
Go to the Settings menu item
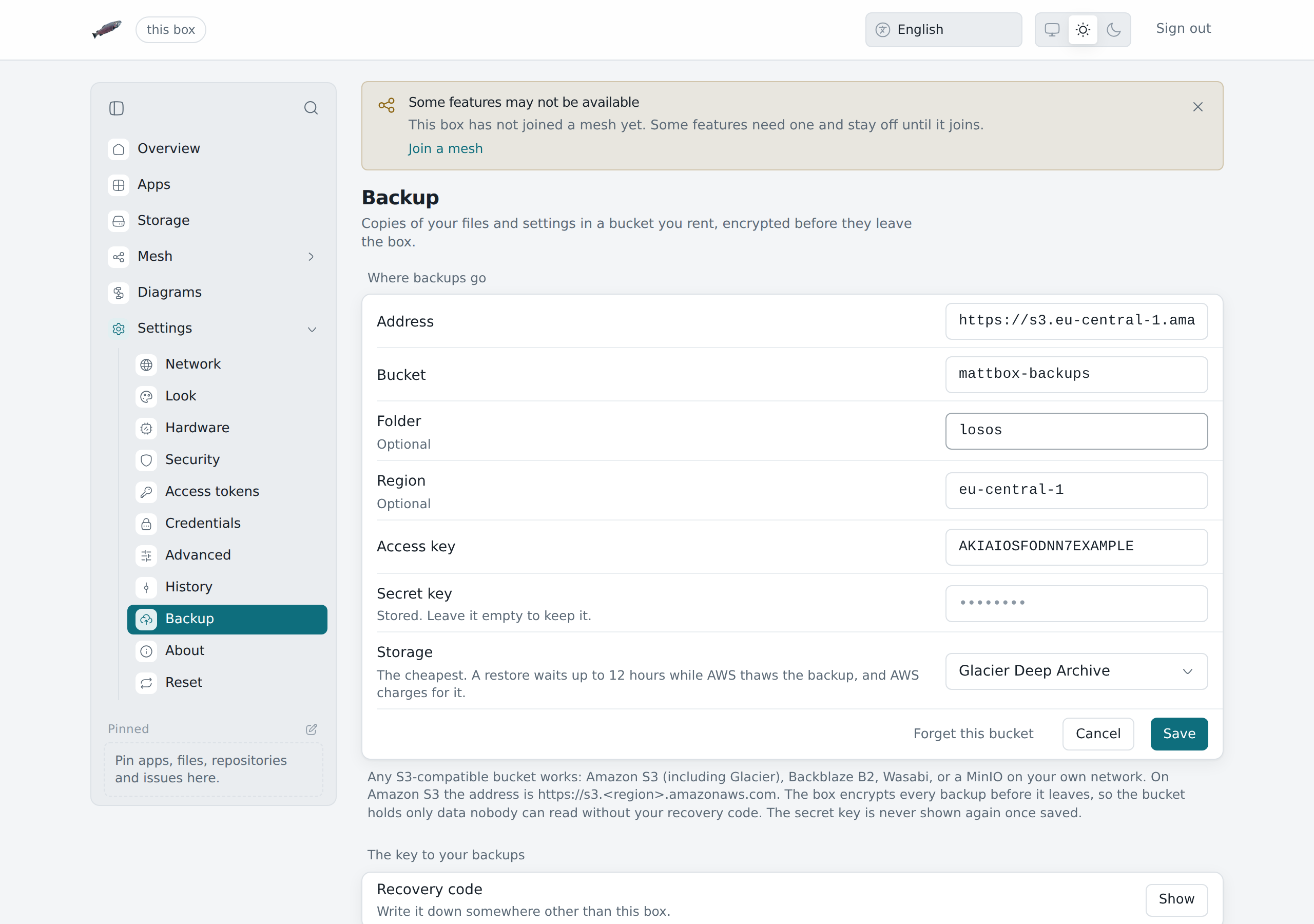[214, 329]
